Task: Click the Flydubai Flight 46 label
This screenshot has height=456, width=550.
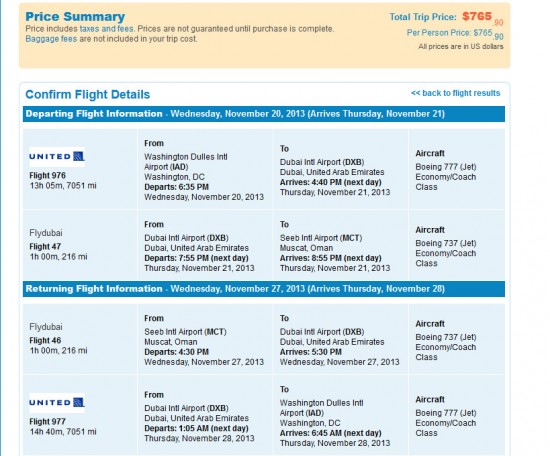Action: [x=45, y=341]
